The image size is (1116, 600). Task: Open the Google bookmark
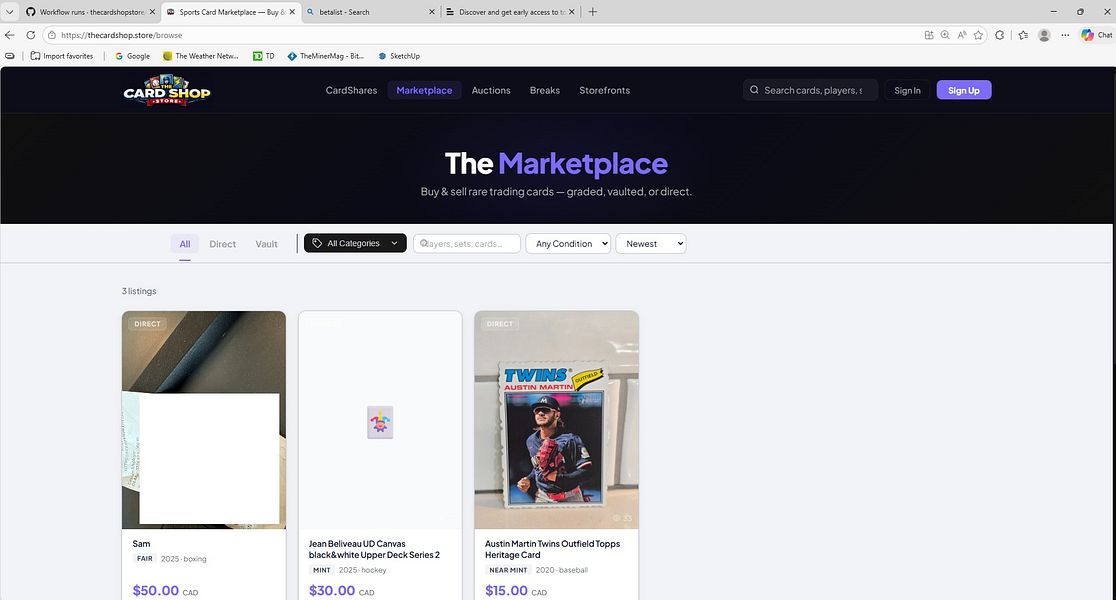132,56
